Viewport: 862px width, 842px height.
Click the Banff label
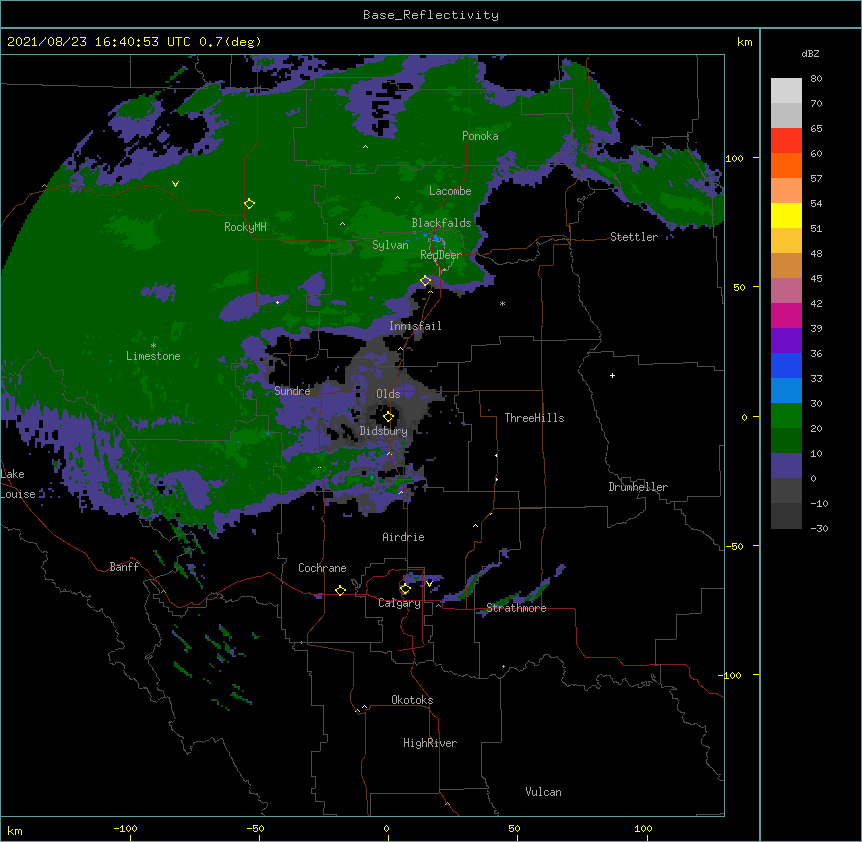pos(124,567)
